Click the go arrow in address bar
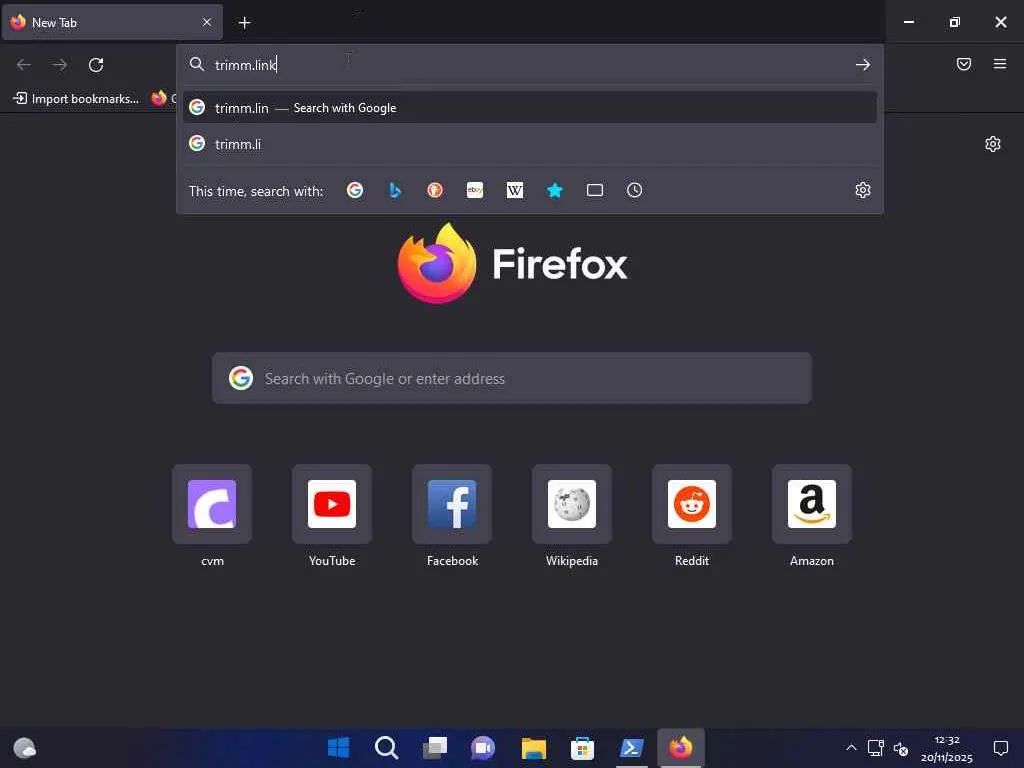The height and width of the screenshot is (768, 1024). (863, 65)
